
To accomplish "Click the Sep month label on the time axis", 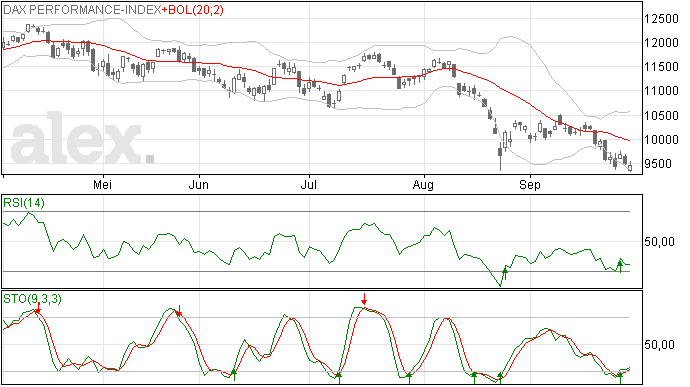I will coord(529,185).
